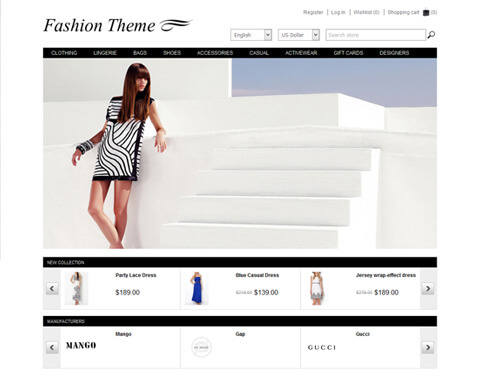Click the Mango brand logo
Screen dimensions: 480x374
[81, 345]
